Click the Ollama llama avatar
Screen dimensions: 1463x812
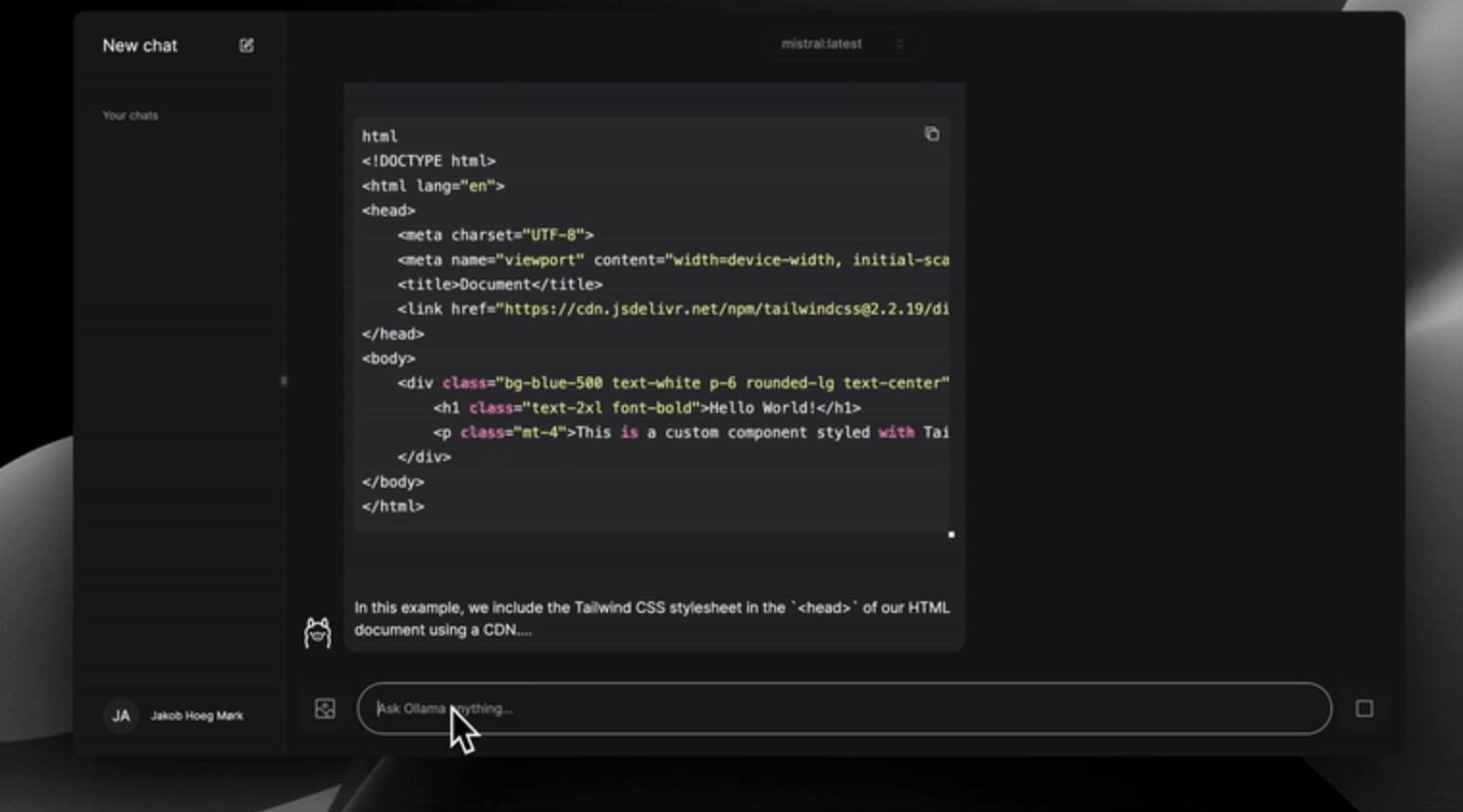pos(318,632)
